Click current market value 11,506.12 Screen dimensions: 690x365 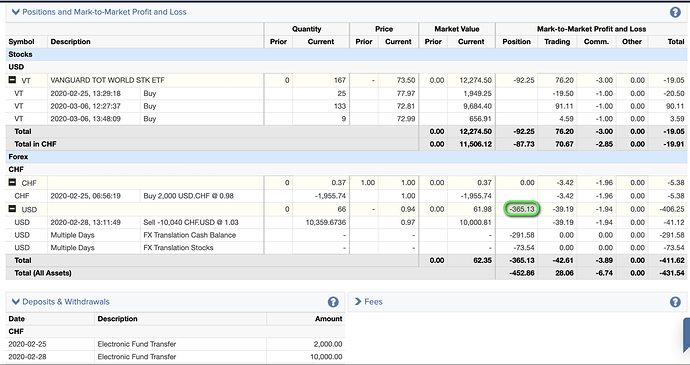475,144
